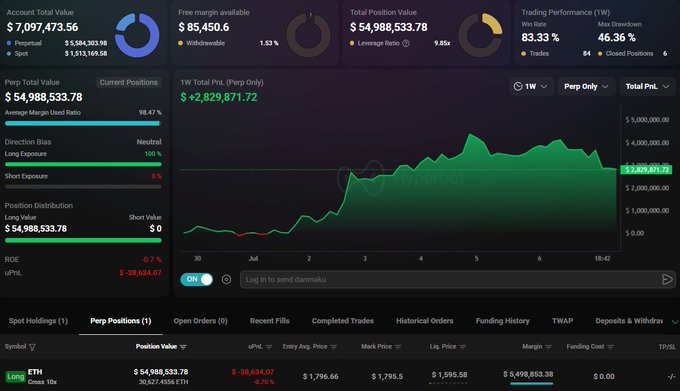Click the Direction Bias Neutral label
The width and height of the screenshot is (680, 391).
[x=149, y=142]
